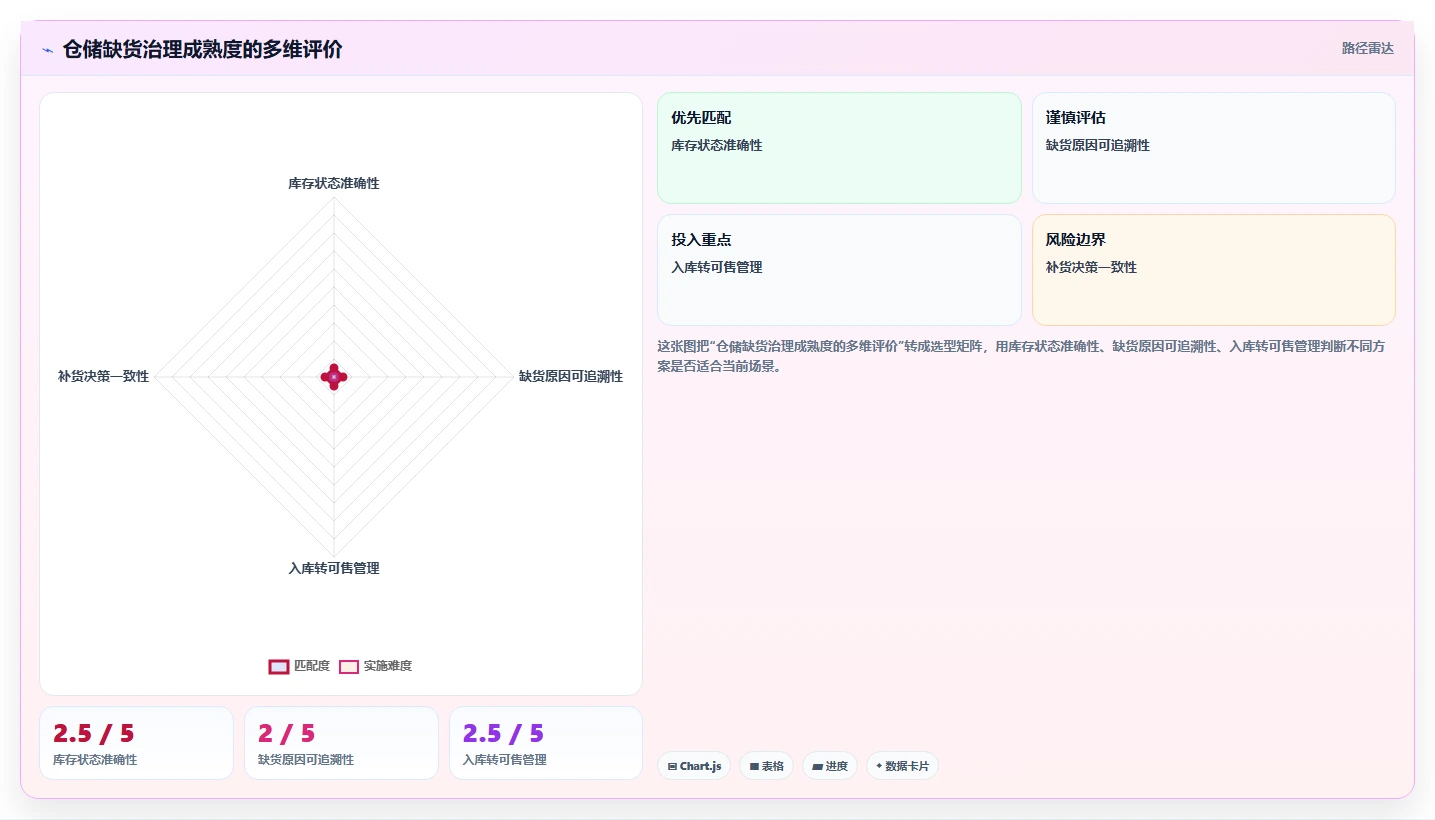Click 入库转可售管理 text in 投入重点 card

click(x=717, y=267)
